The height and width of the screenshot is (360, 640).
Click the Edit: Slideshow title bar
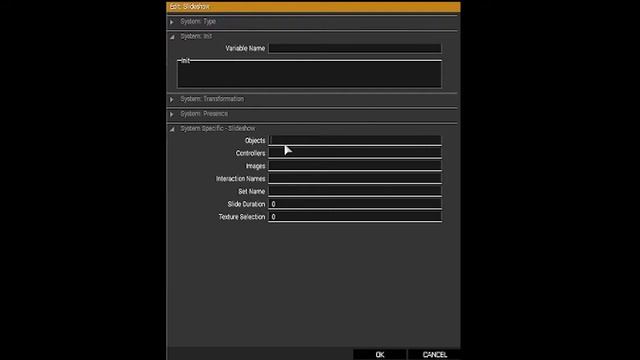[x=313, y=7]
